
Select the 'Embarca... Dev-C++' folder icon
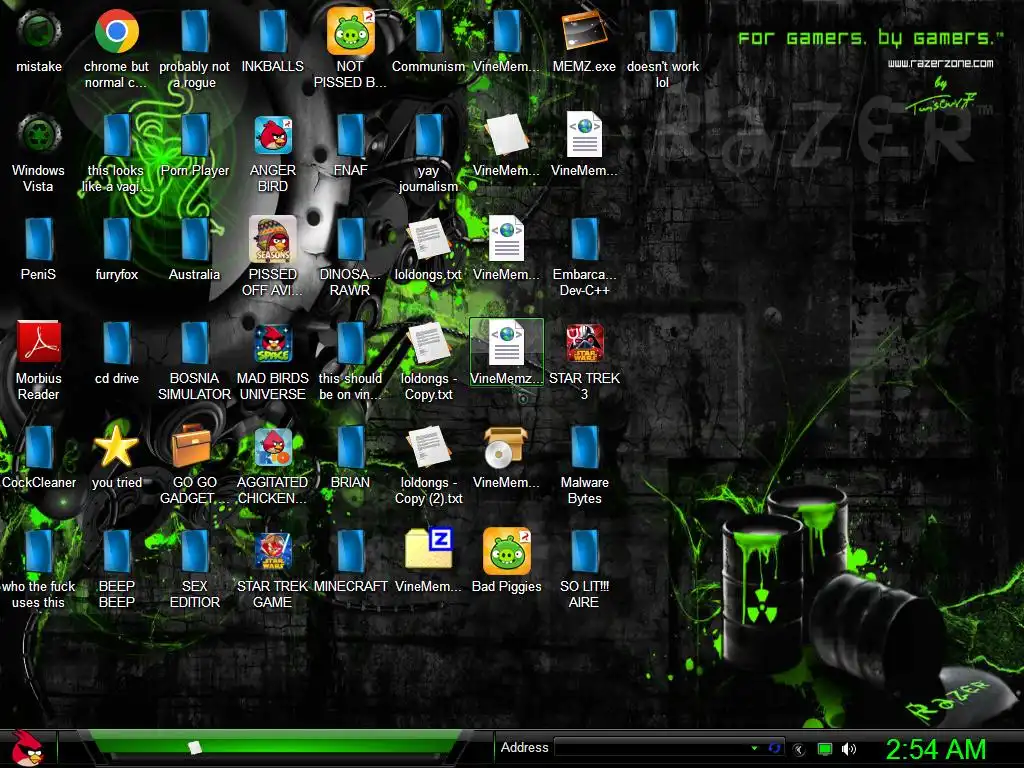click(584, 239)
